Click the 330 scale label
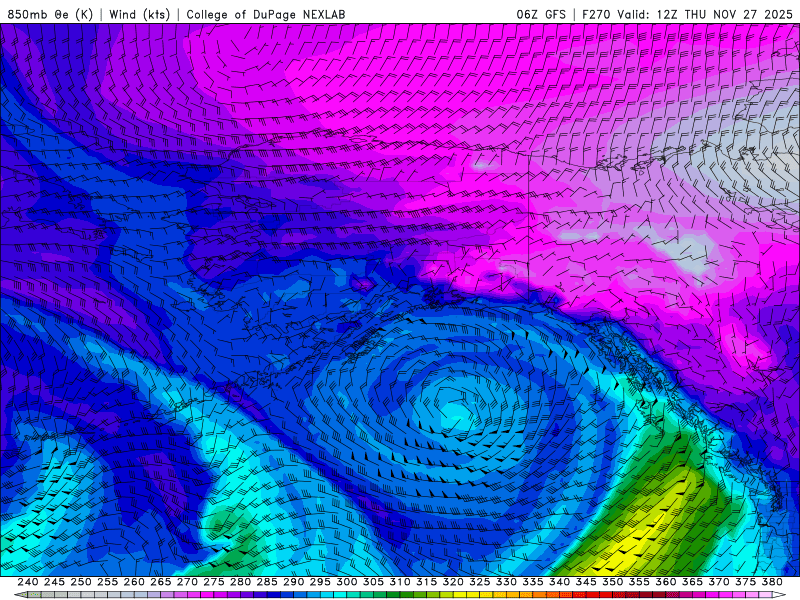 (506, 582)
